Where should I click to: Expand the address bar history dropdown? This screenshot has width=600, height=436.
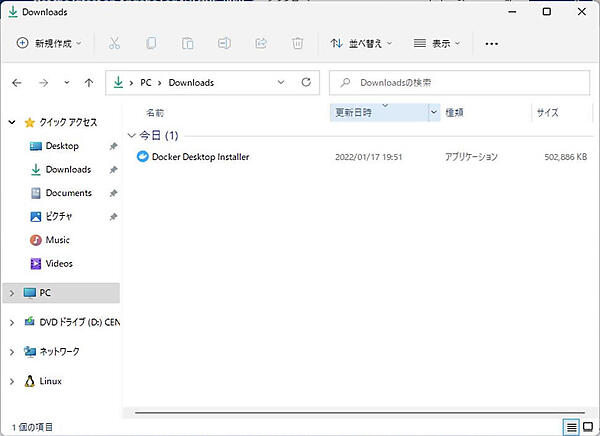[x=281, y=82]
